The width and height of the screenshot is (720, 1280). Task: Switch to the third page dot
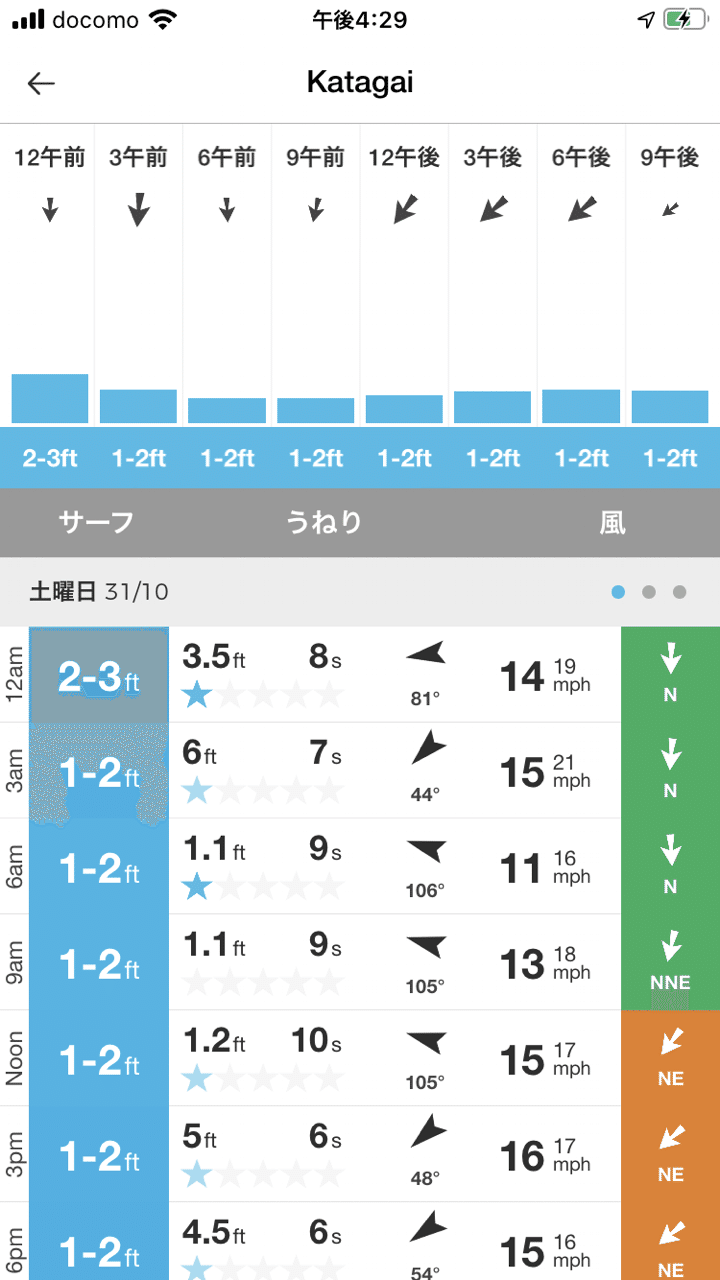[680, 592]
